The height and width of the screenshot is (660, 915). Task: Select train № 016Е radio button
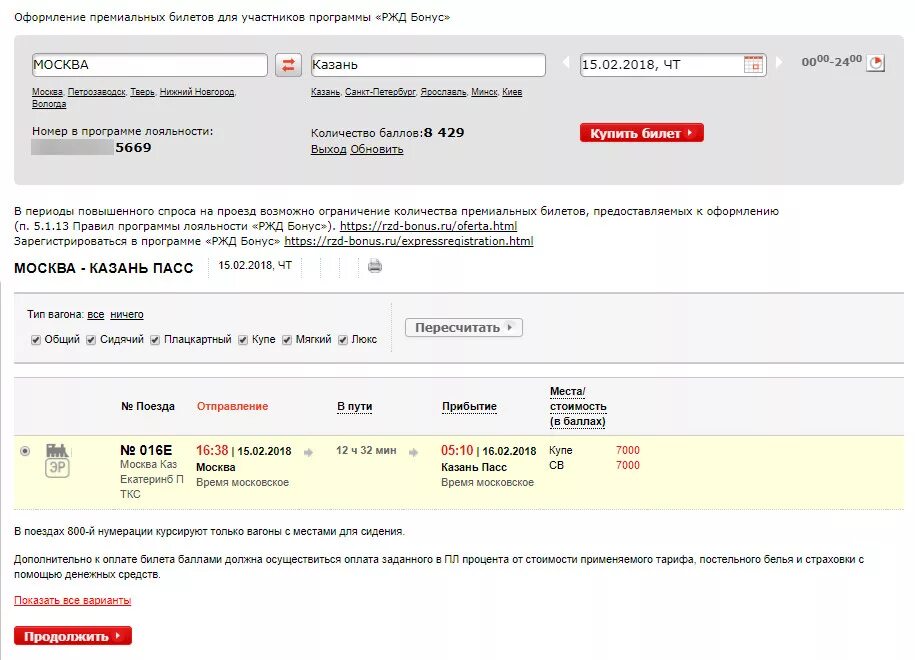coord(25,451)
